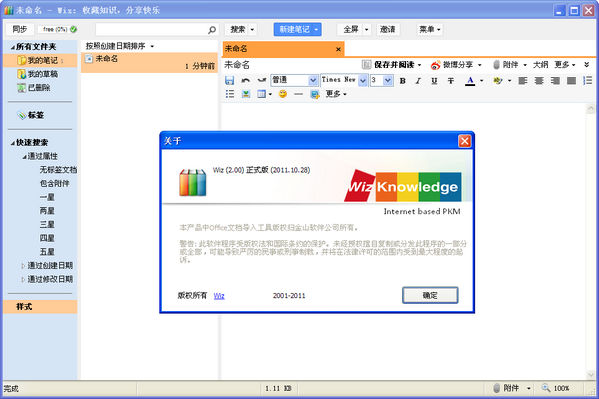Image resolution: width=599 pixels, height=399 pixels.
Task: Open the font size dropdown
Action: tap(388, 80)
